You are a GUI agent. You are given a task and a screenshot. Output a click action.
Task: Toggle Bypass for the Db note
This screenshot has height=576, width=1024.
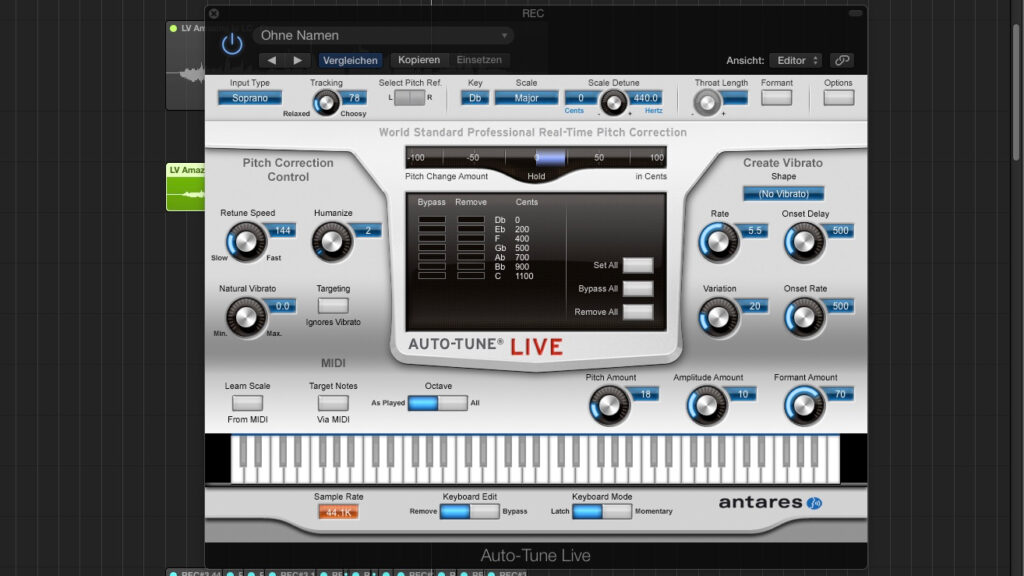point(432,220)
